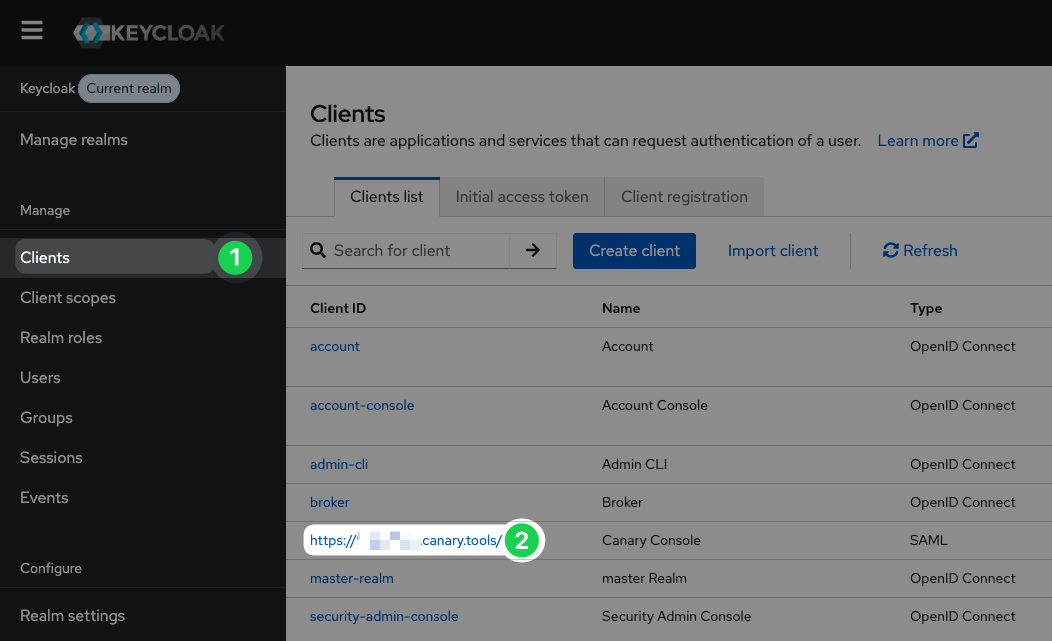Select the Account name cell
Image resolution: width=1052 pixels, height=641 pixels.
click(627, 346)
